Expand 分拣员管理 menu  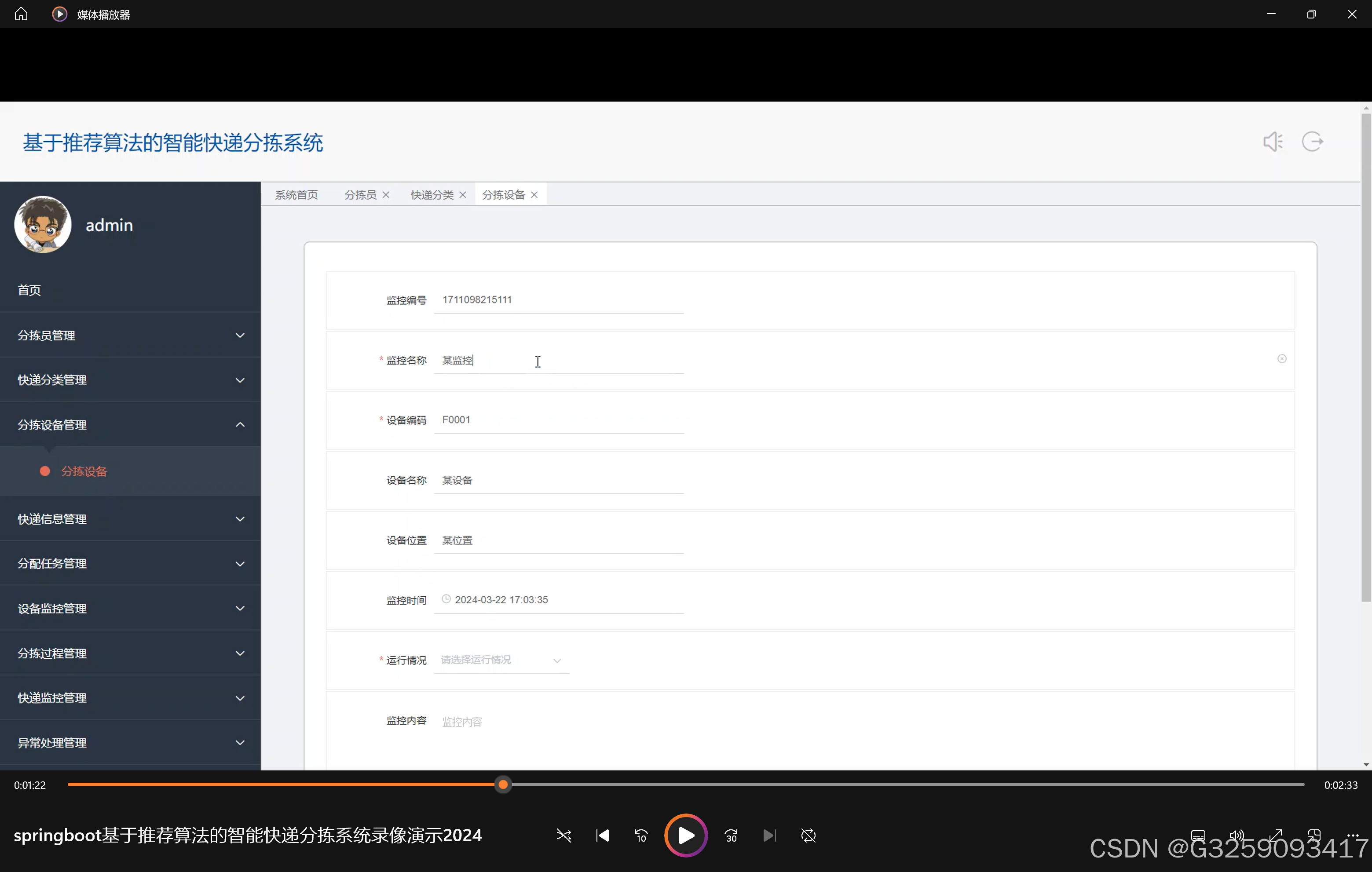pyautogui.click(x=131, y=336)
